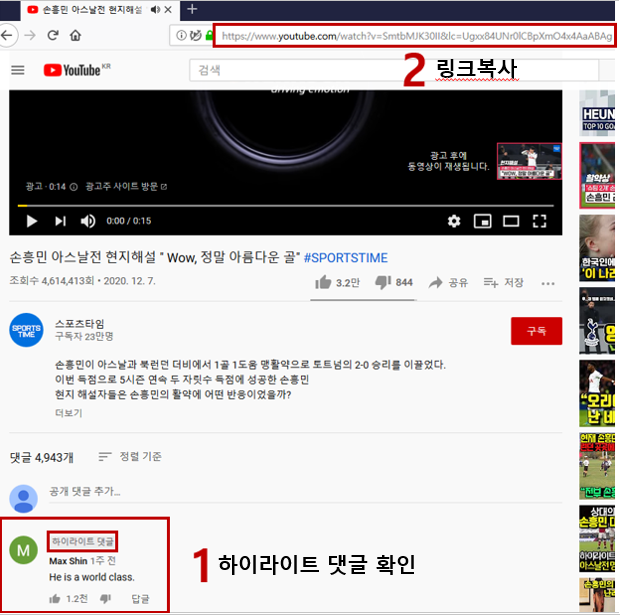Open the #SPORTSTIME hashtag link
The image size is (620, 615).
click(346, 258)
